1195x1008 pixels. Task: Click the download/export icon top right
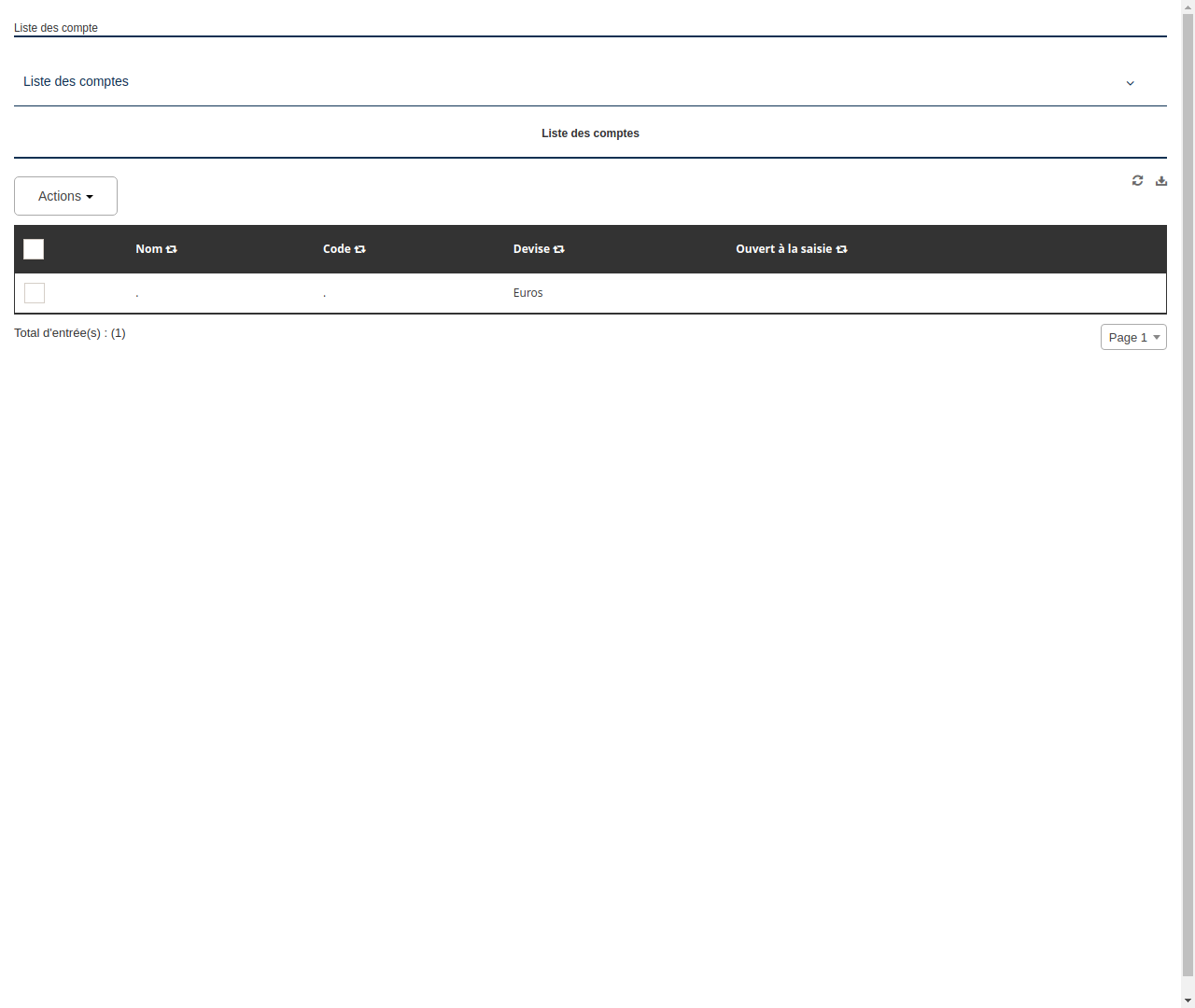pyautogui.click(x=1161, y=180)
